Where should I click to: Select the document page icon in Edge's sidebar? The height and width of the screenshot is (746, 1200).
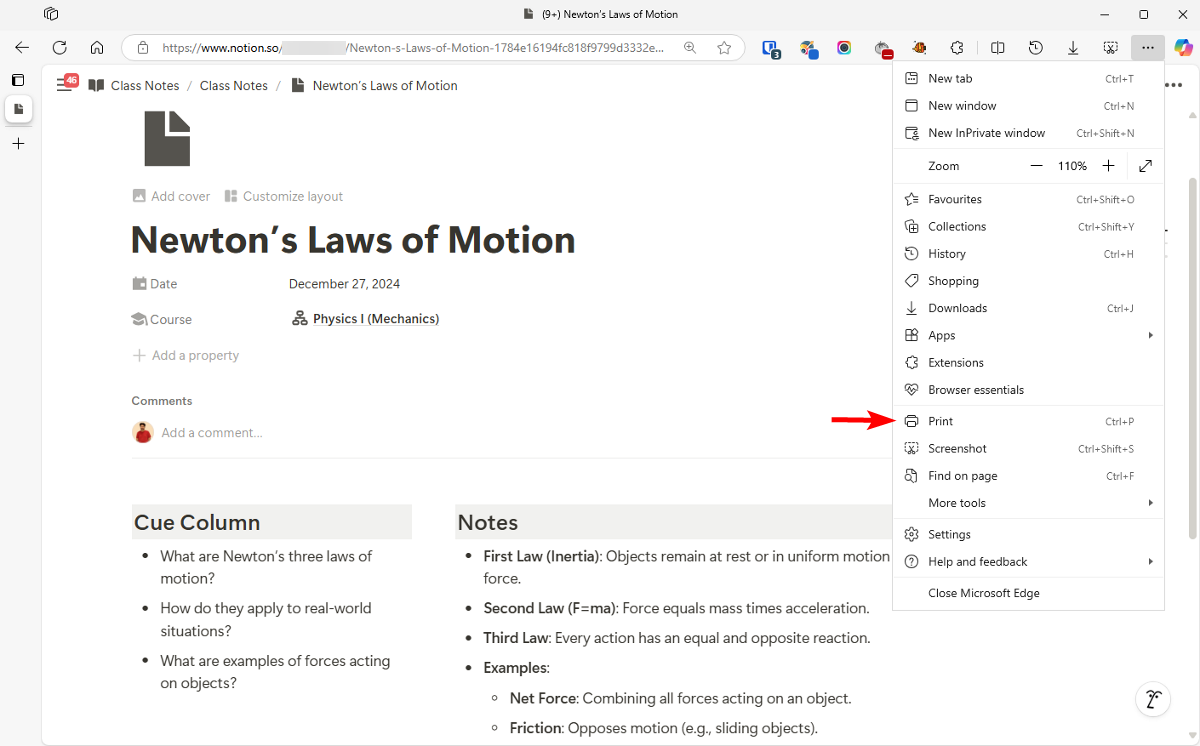pos(18,110)
